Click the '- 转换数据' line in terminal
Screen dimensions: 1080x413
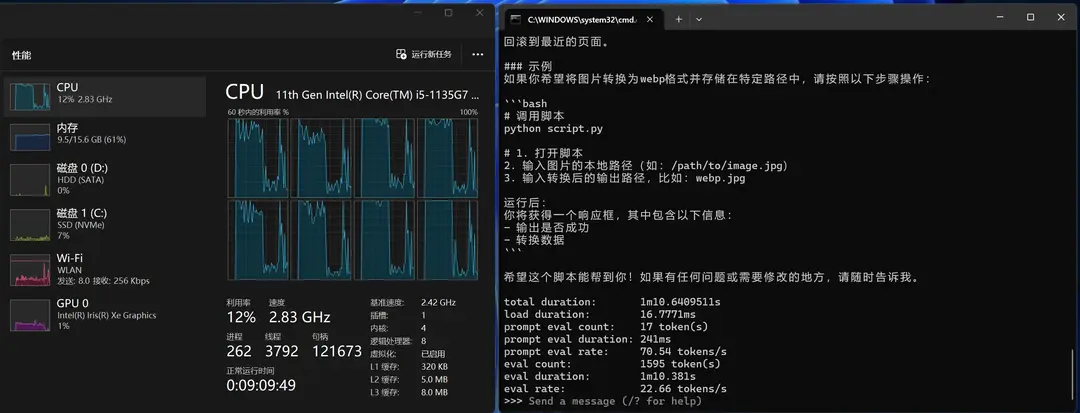point(534,240)
